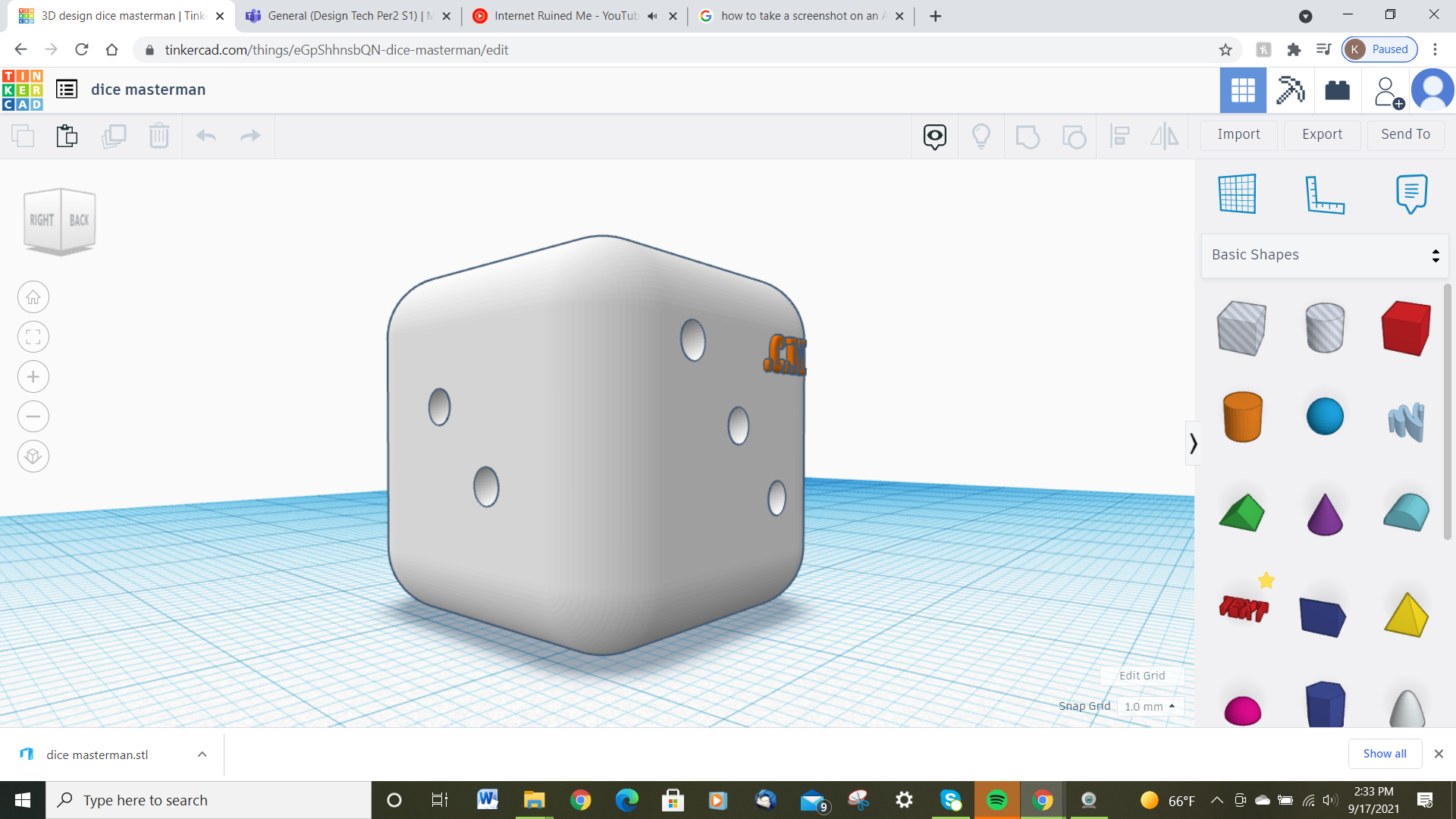Select the teal Round Roof shape
Viewport: 1456px width, 819px height.
pos(1406,512)
